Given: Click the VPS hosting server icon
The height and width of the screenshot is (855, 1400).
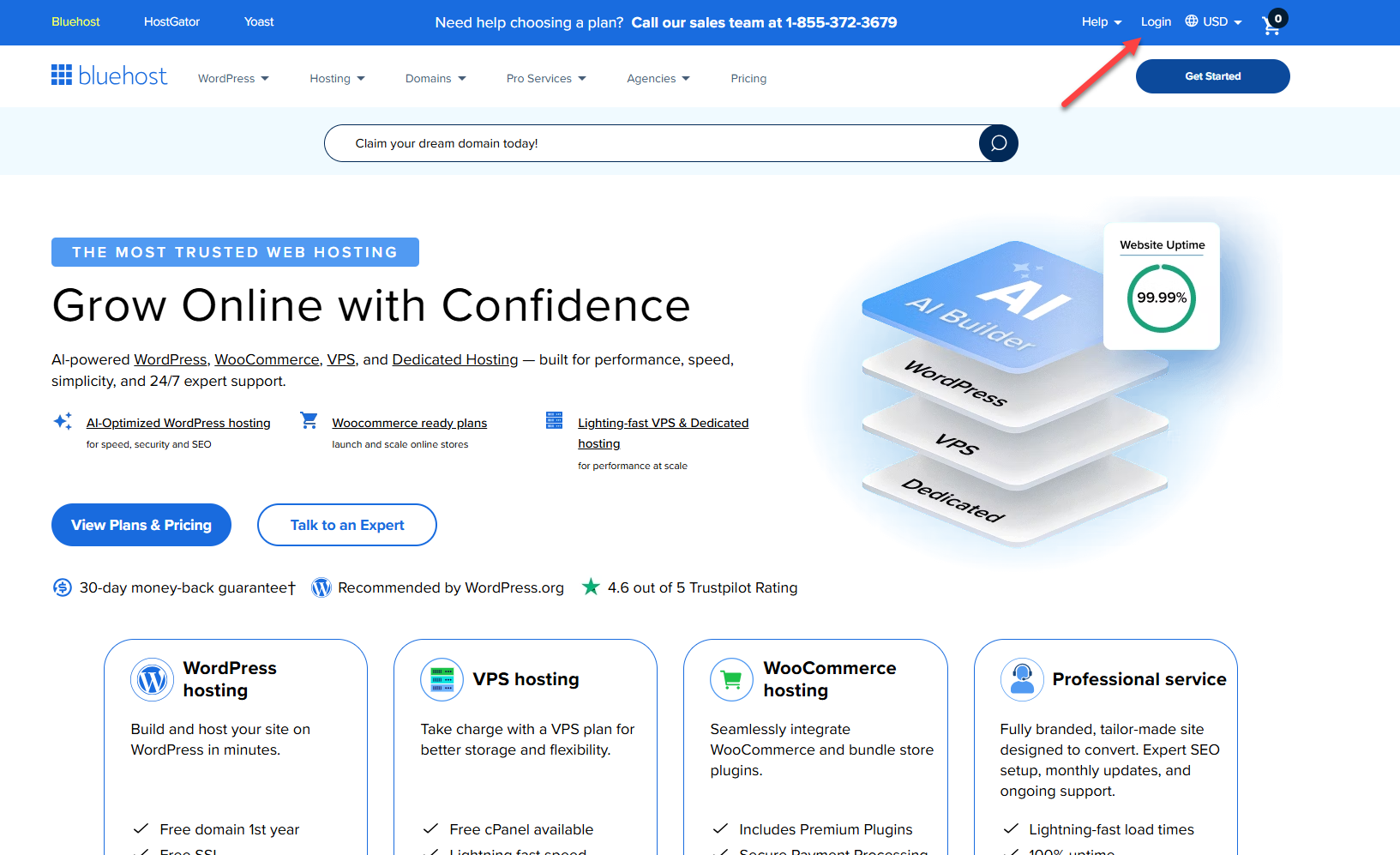Looking at the screenshot, I should pyautogui.click(x=442, y=680).
